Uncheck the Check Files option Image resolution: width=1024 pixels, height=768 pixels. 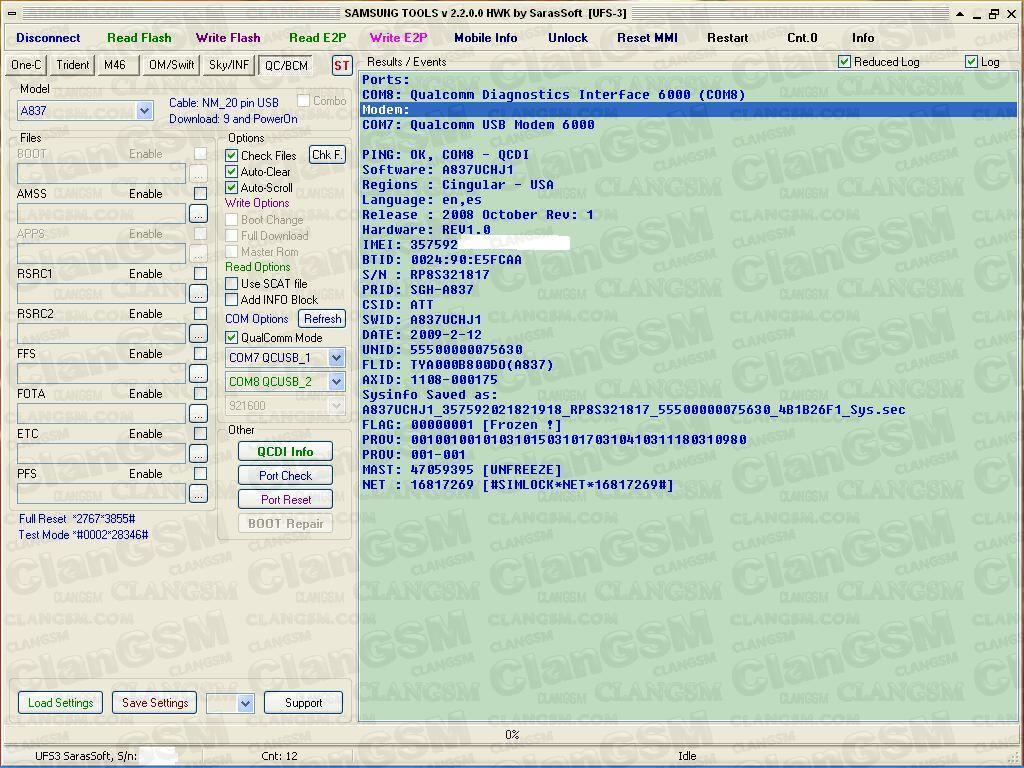pos(231,155)
